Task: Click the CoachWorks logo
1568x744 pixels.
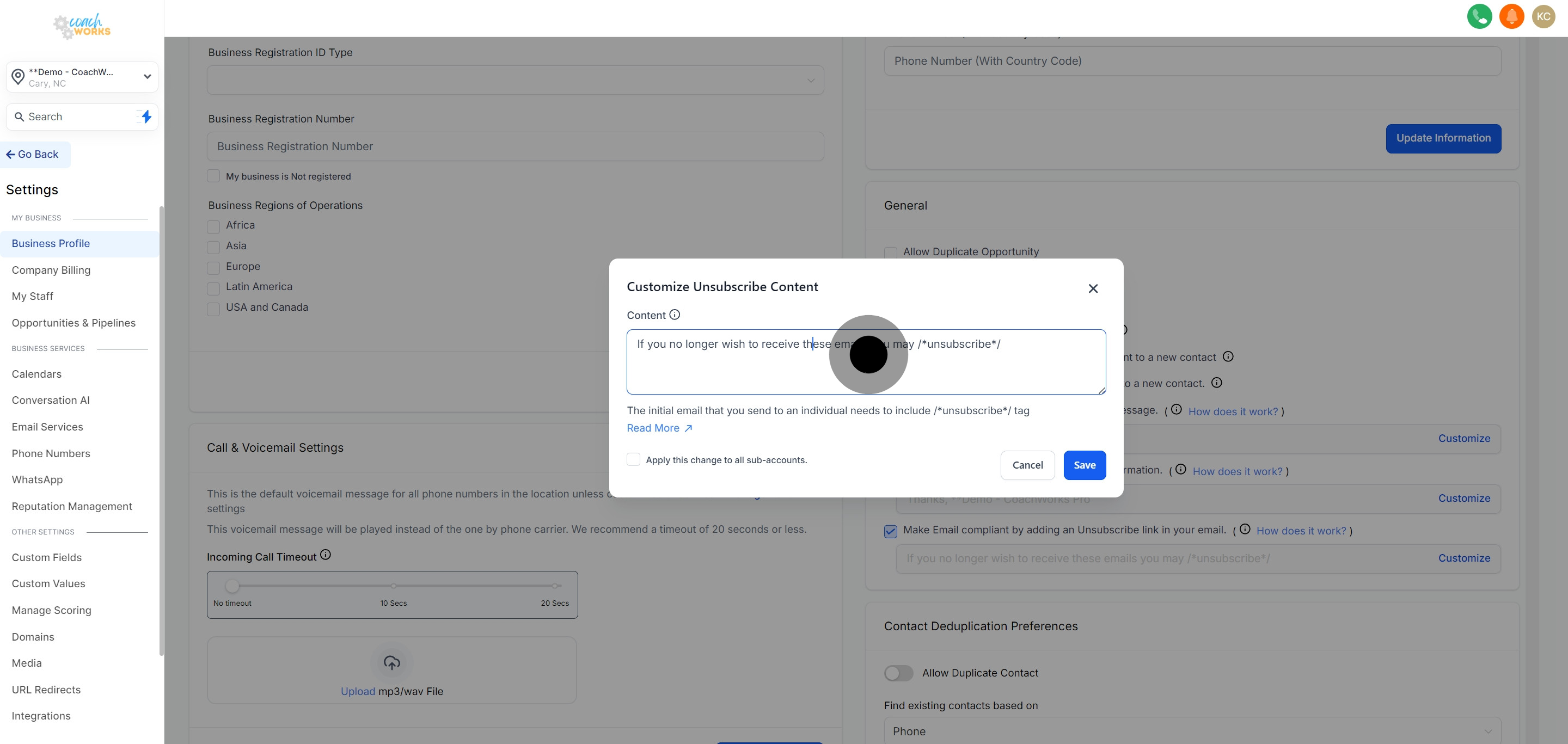Action: click(x=82, y=26)
